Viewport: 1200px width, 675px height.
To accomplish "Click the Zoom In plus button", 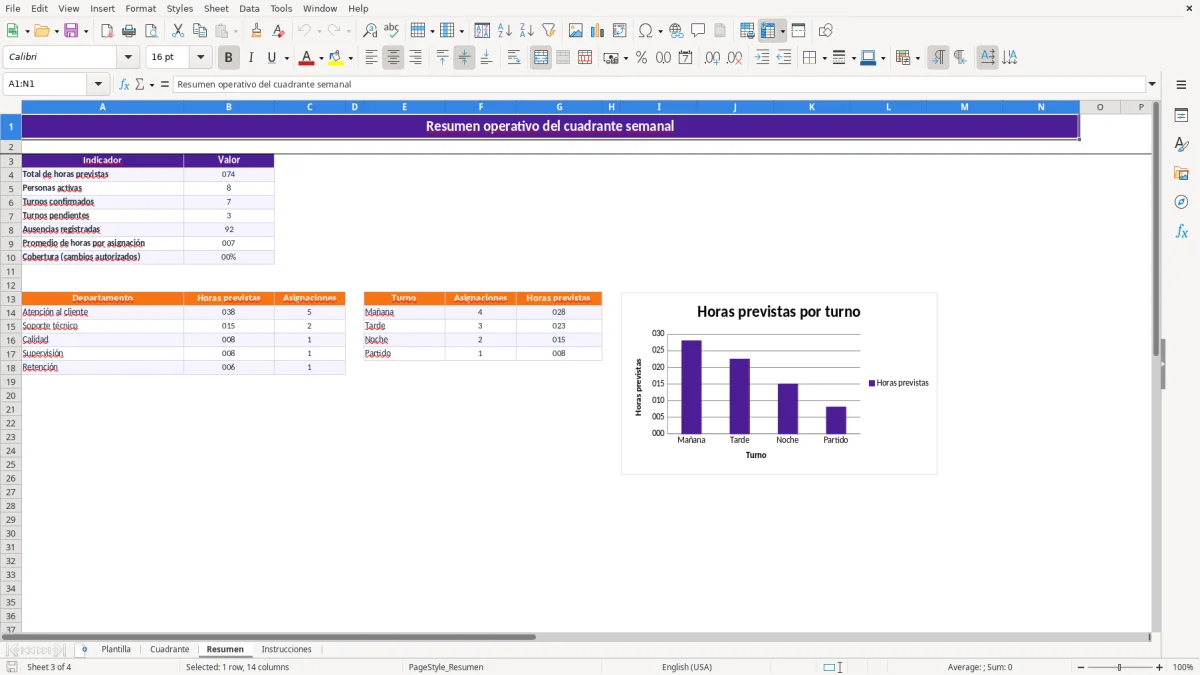I will (x=1159, y=667).
